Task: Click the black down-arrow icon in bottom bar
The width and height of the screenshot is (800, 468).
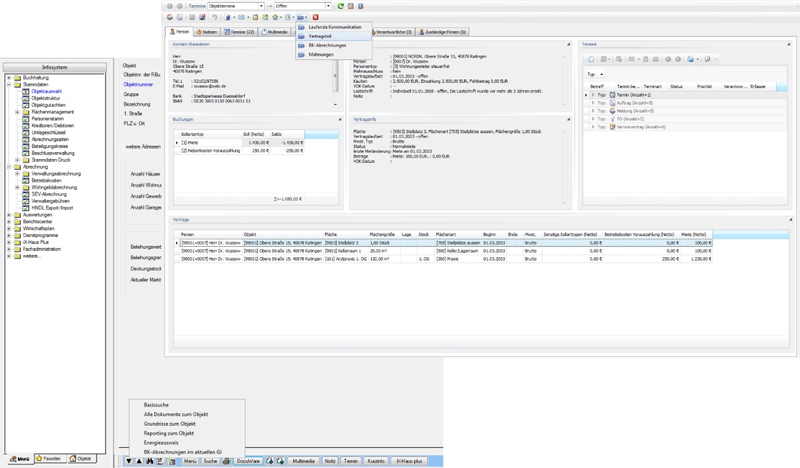Action: (130, 461)
